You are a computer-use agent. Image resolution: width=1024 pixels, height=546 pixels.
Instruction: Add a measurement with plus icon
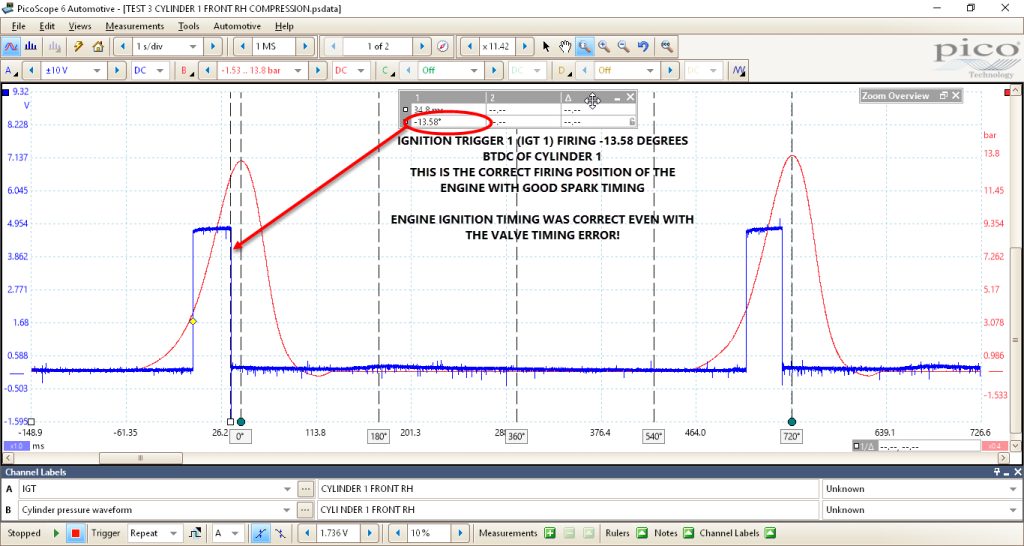coord(550,533)
